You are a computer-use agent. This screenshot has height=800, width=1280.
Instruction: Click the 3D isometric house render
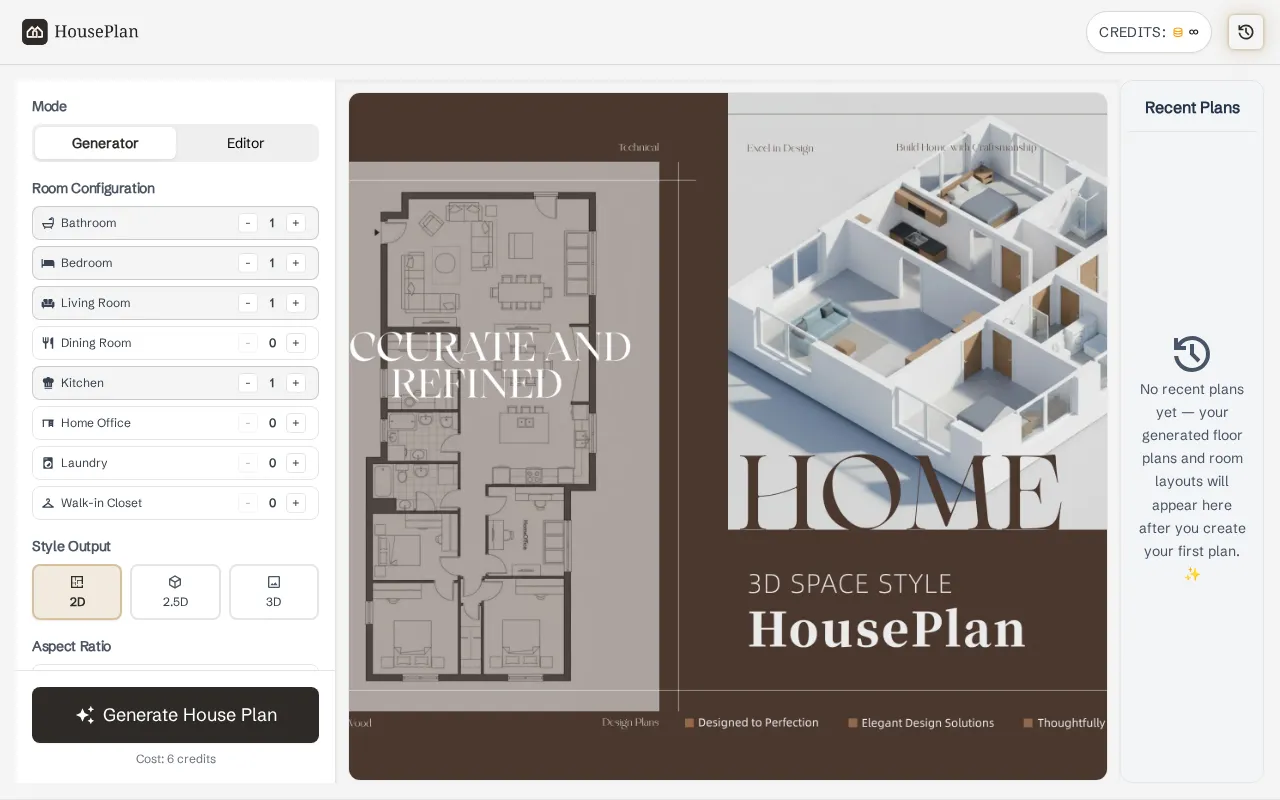click(x=918, y=310)
